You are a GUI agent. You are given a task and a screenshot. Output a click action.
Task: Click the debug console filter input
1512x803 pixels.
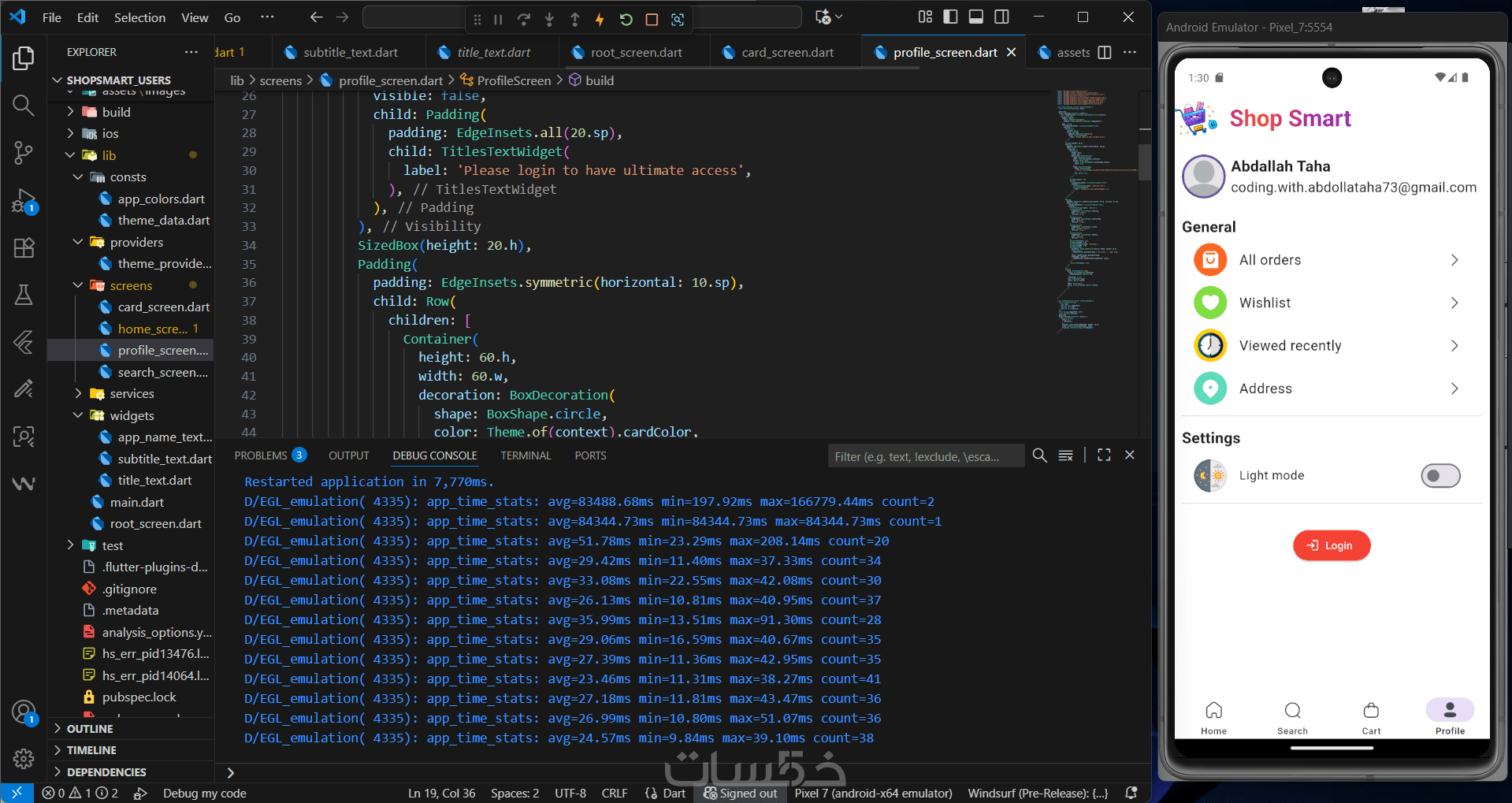pyautogui.click(x=925, y=456)
